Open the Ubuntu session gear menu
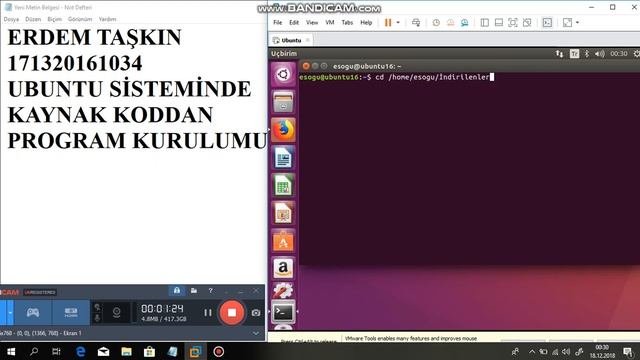Image resolution: width=640 pixels, height=360 pixels. [636, 53]
